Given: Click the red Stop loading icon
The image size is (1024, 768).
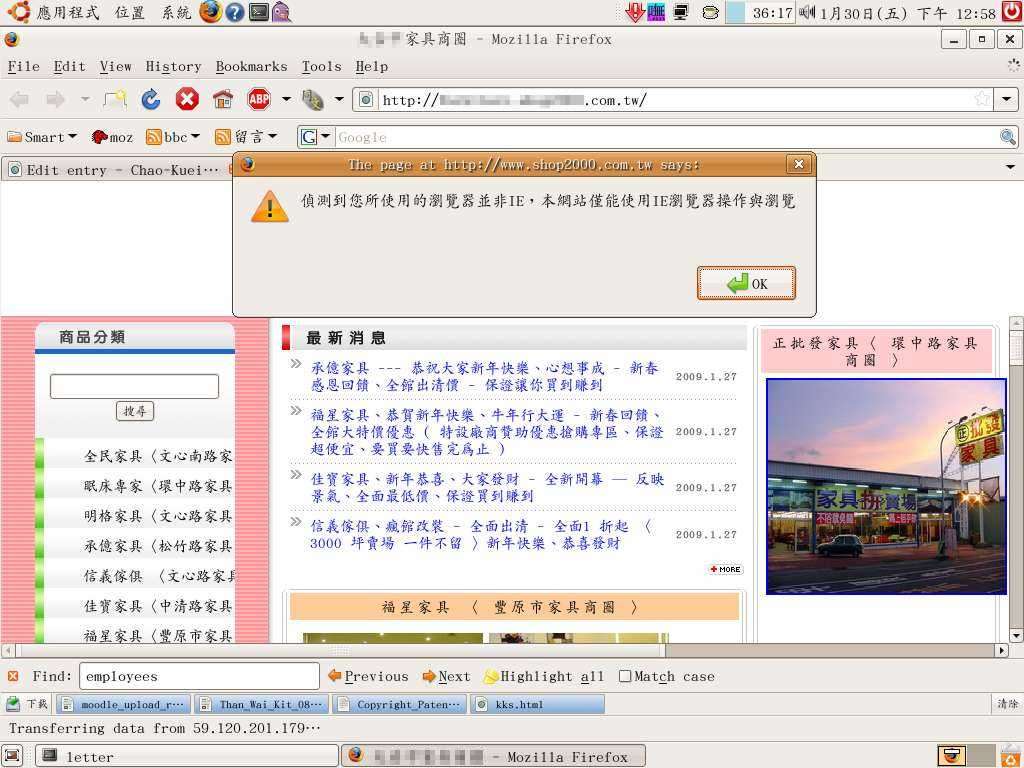Looking at the screenshot, I should coord(187,99).
